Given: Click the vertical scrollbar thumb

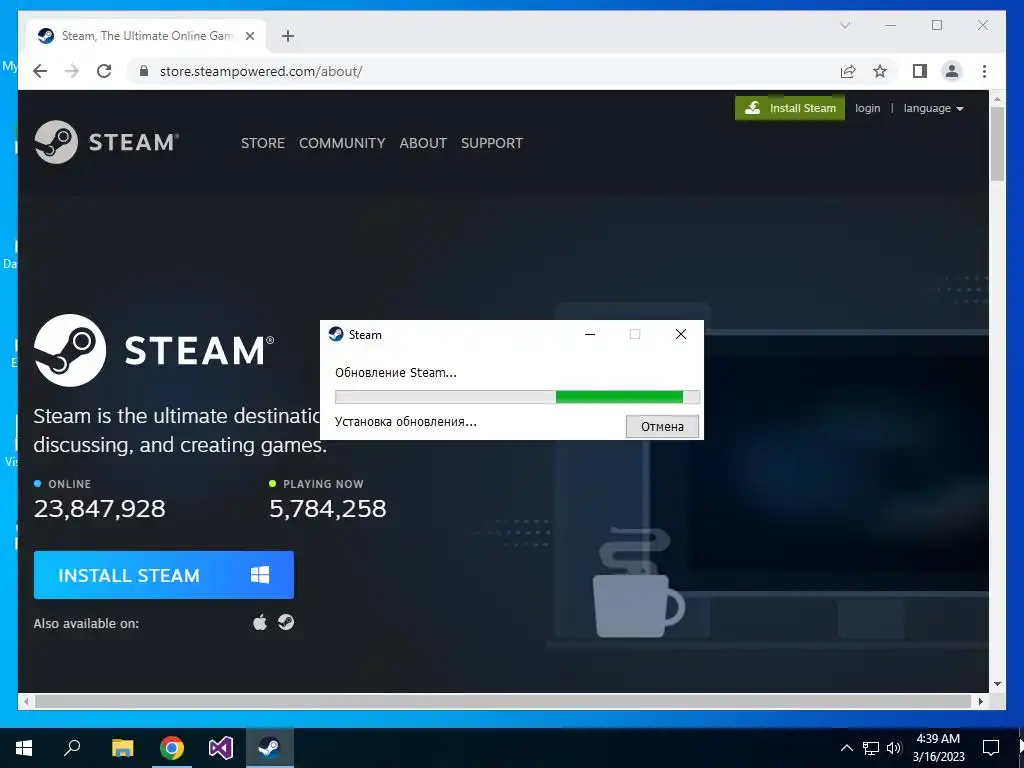Looking at the screenshot, I should [x=997, y=144].
